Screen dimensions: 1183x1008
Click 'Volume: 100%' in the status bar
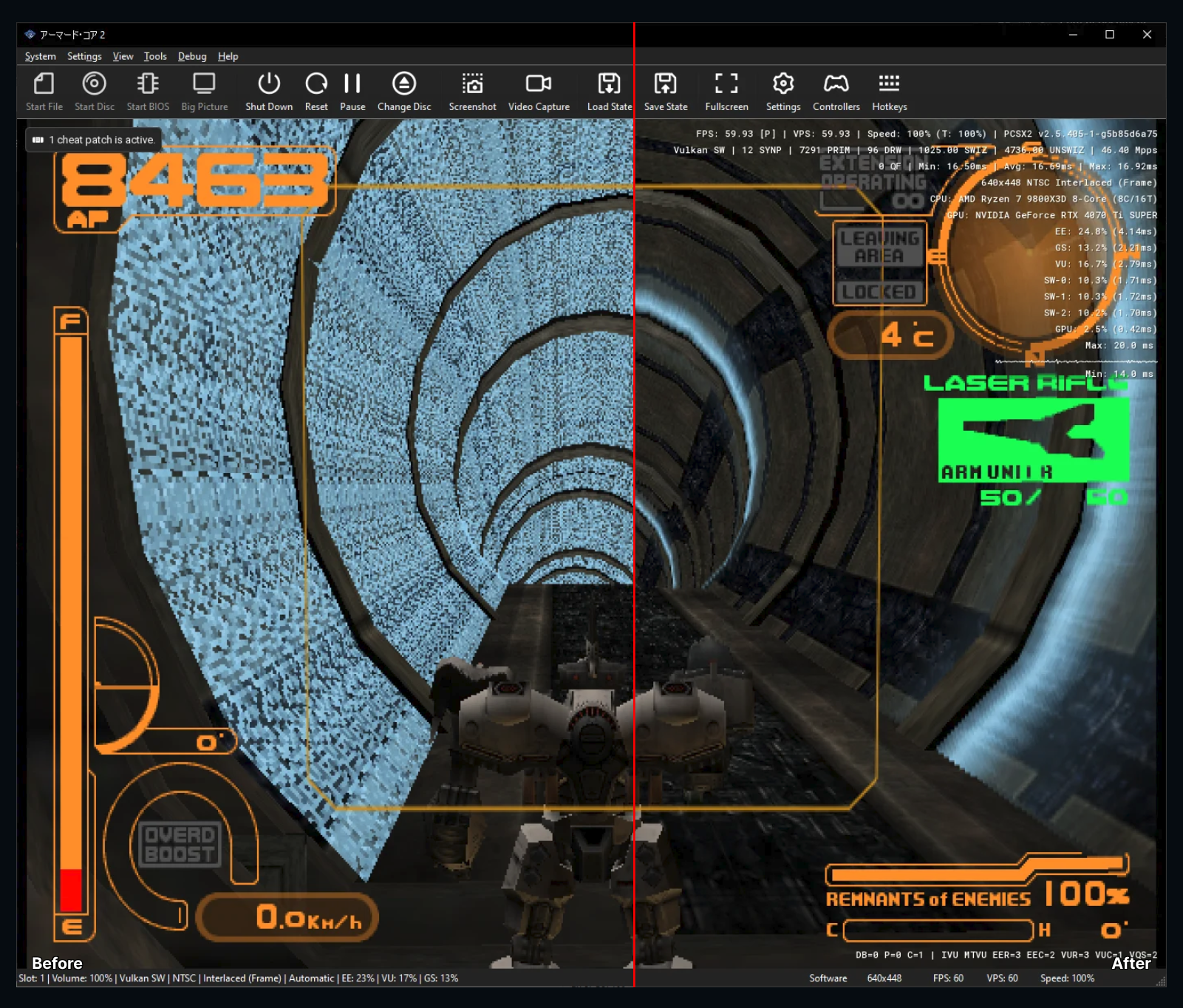[82, 978]
